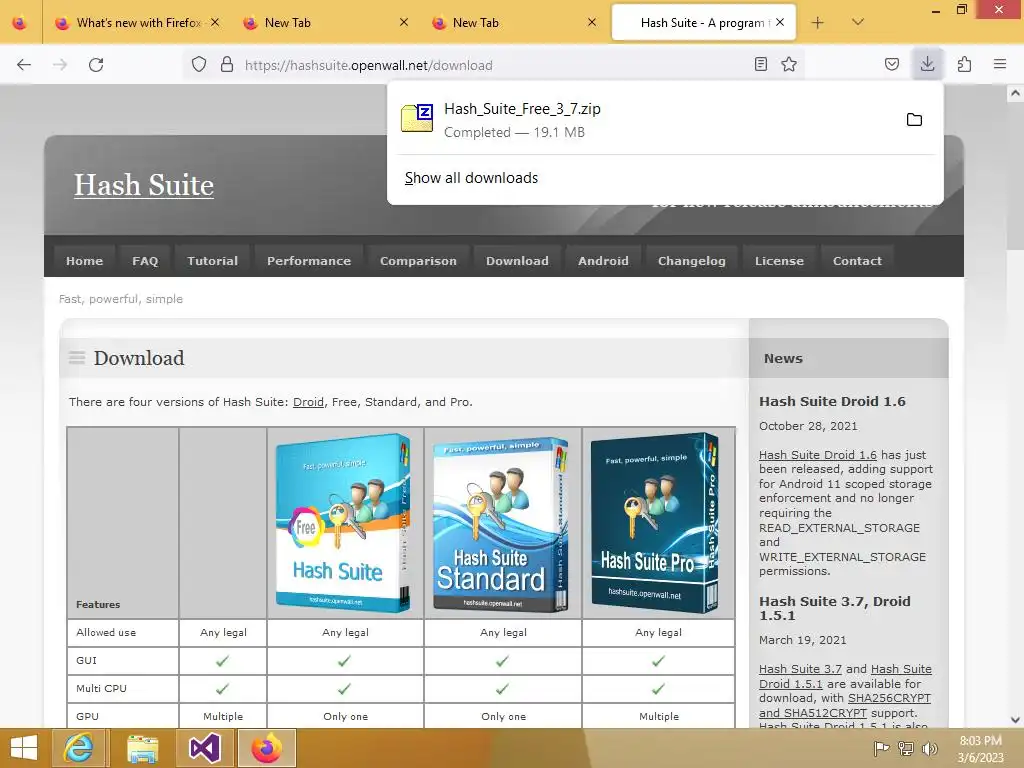Bookmark this page with the star icon
This screenshot has width=1024, height=768.
point(789,65)
